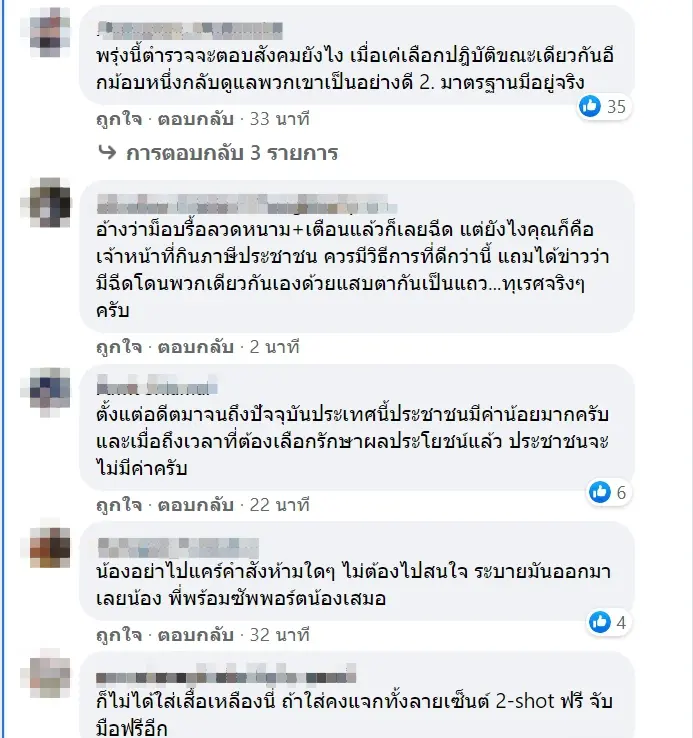This screenshot has width=693, height=738.
Task: Expand the 3 replies thread arrow
Action: click(x=107, y=152)
